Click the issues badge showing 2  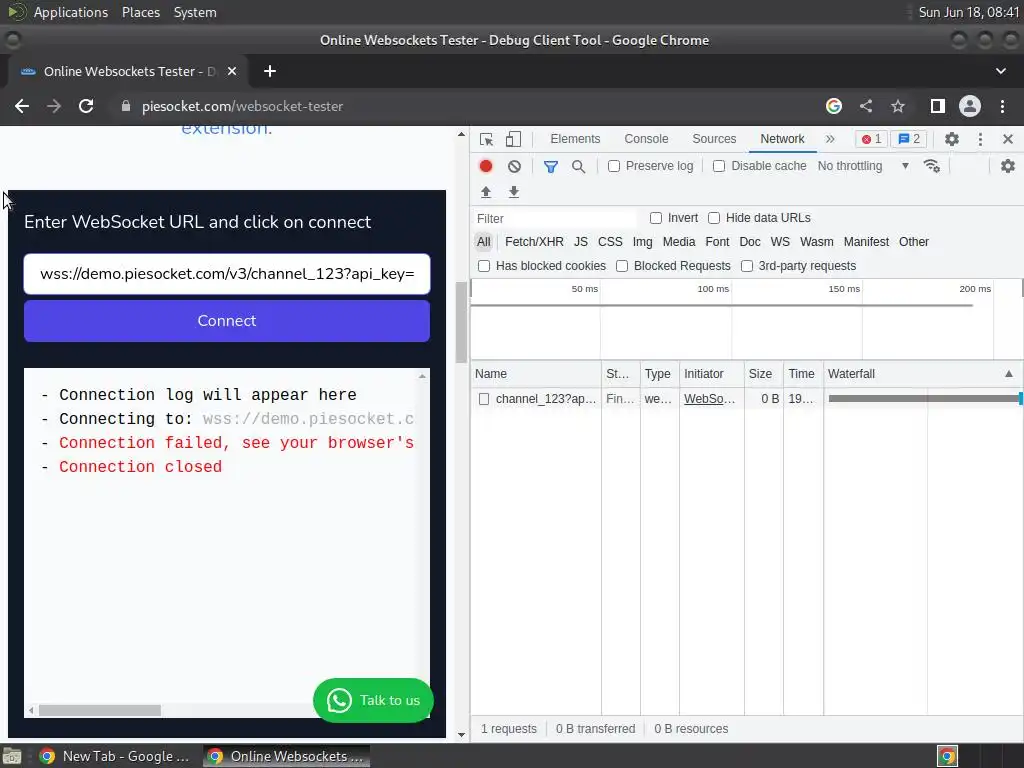point(908,139)
